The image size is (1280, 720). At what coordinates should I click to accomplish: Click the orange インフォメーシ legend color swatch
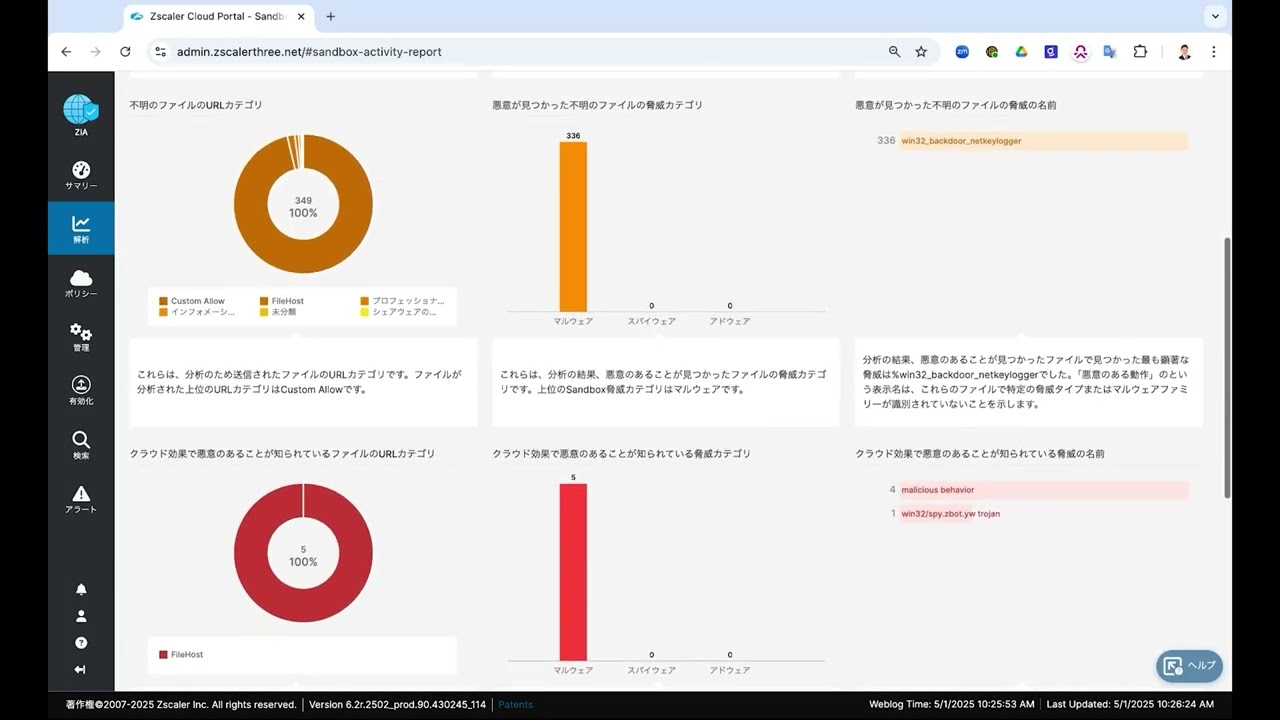pos(162,312)
